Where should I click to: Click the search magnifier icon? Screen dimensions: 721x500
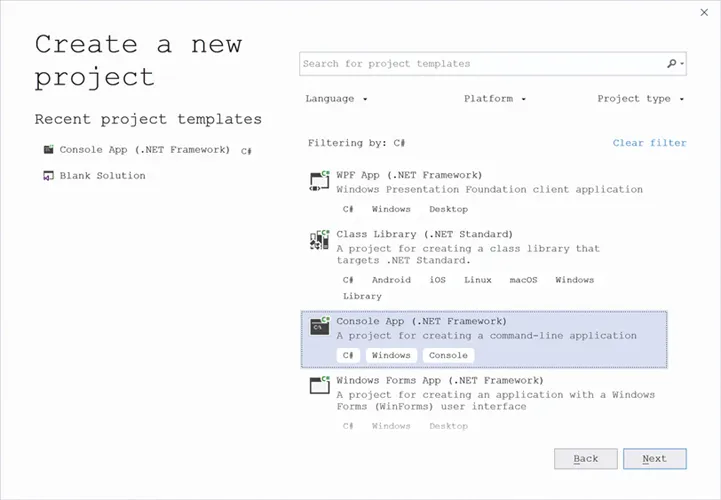pos(672,63)
